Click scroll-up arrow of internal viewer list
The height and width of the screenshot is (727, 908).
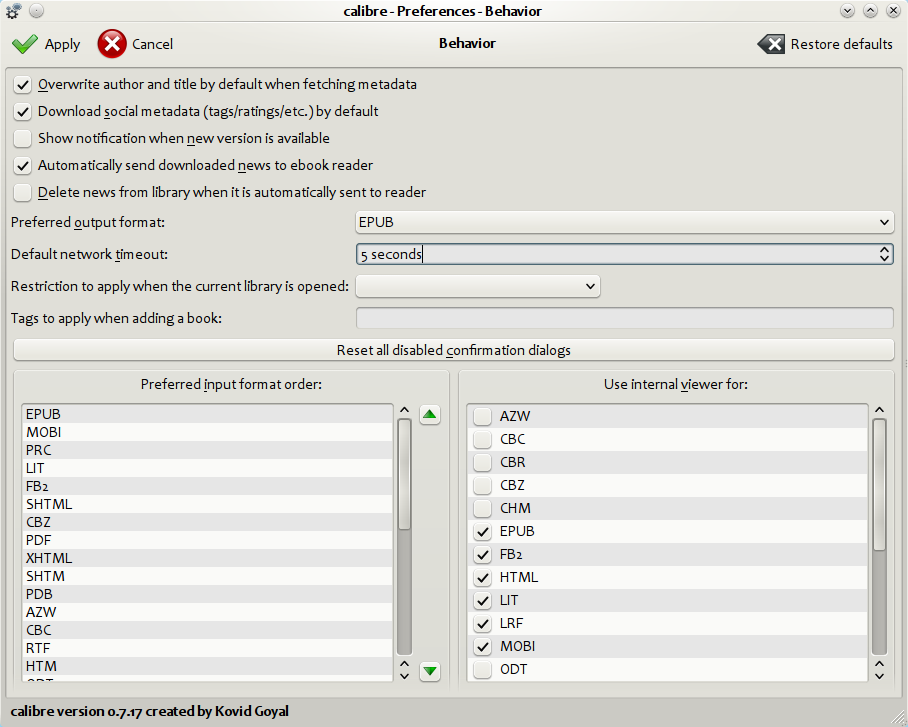tap(880, 410)
